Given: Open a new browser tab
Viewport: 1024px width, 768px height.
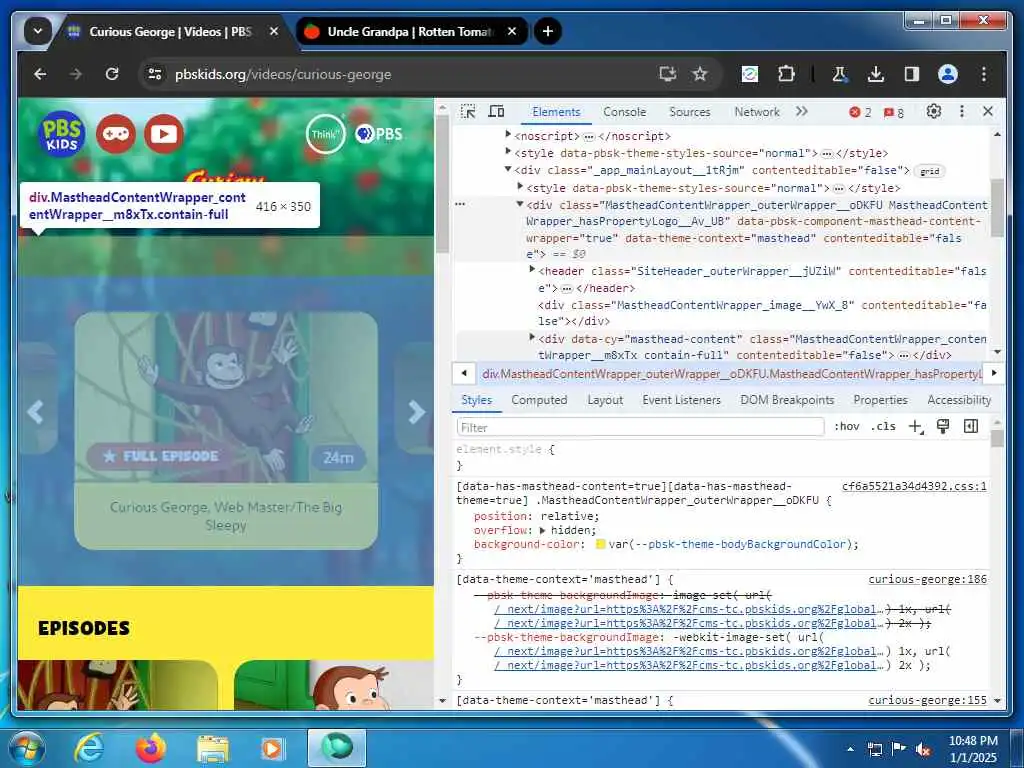Looking at the screenshot, I should 547,31.
